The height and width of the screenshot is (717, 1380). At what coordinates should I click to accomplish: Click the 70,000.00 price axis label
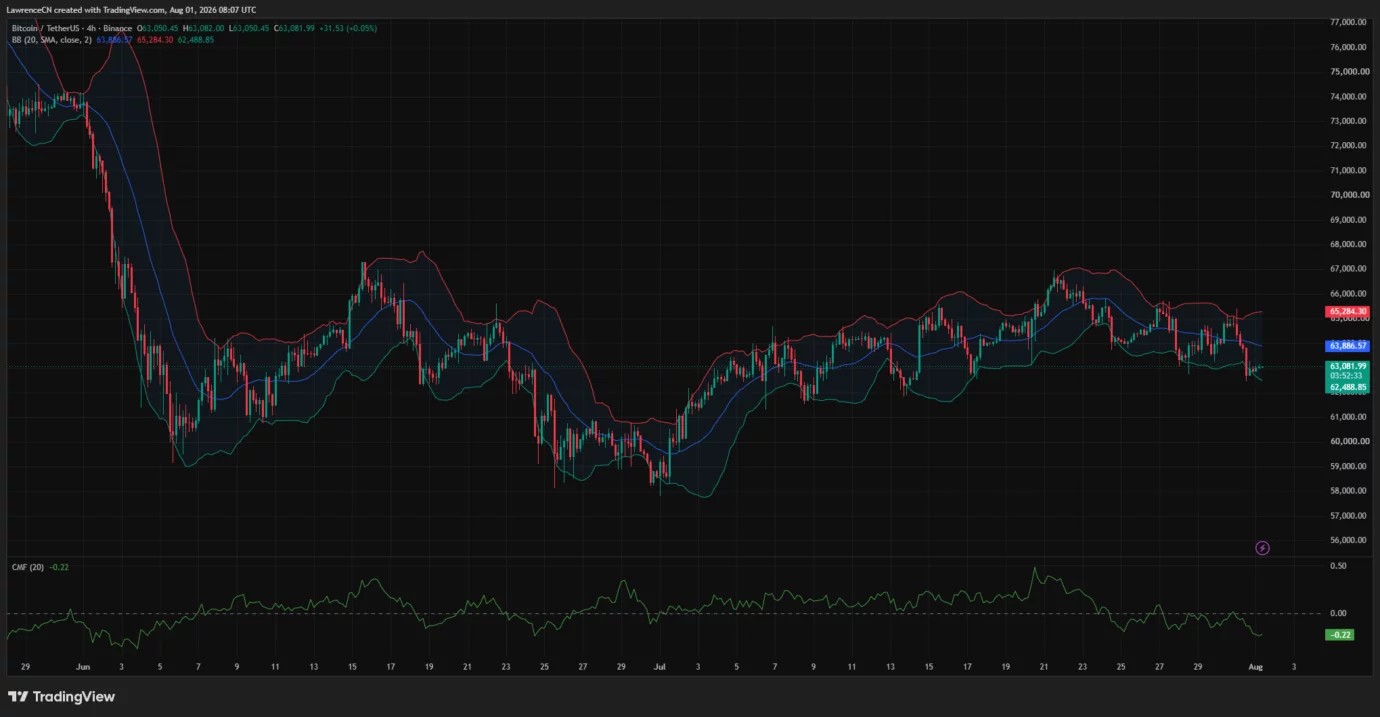(1348, 195)
